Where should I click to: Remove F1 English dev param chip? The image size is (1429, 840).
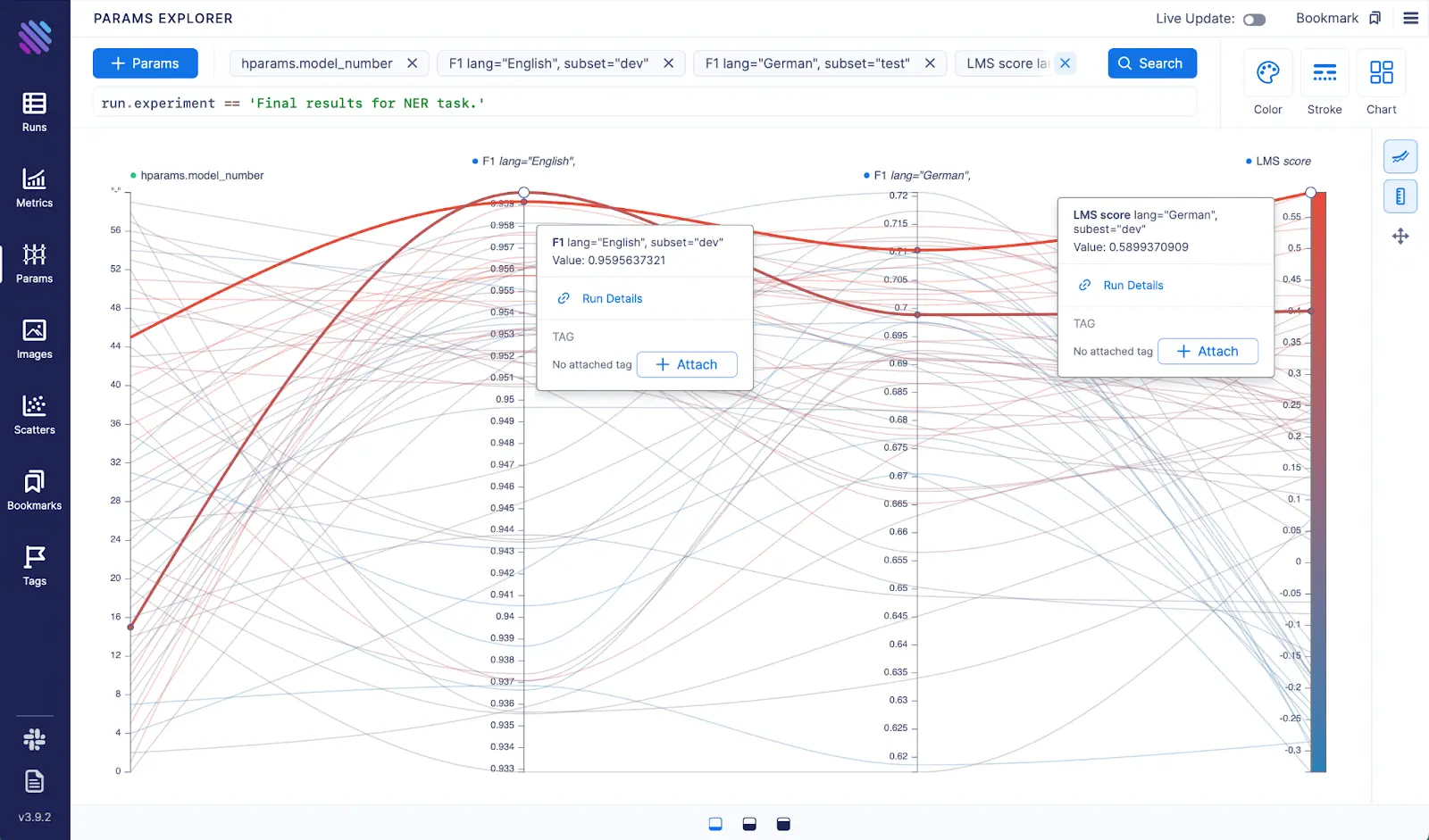click(x=668, y=63)
